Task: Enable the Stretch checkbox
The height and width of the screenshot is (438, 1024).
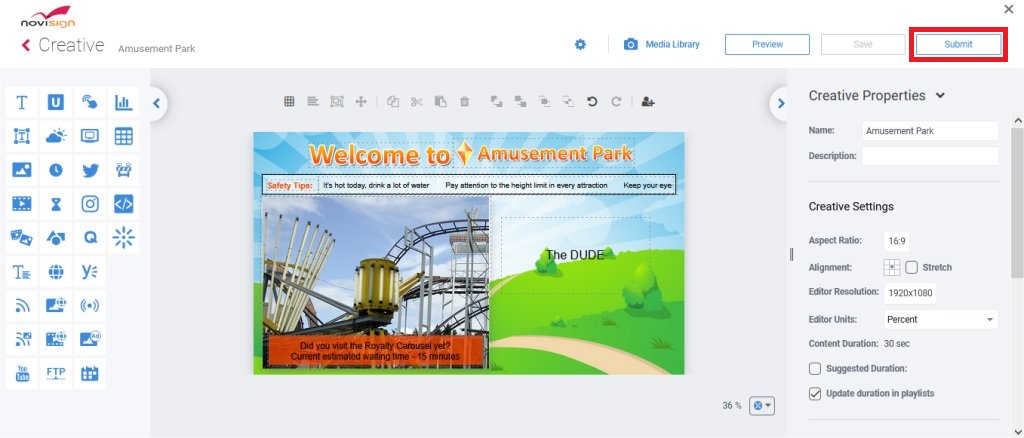Action: 912,267
